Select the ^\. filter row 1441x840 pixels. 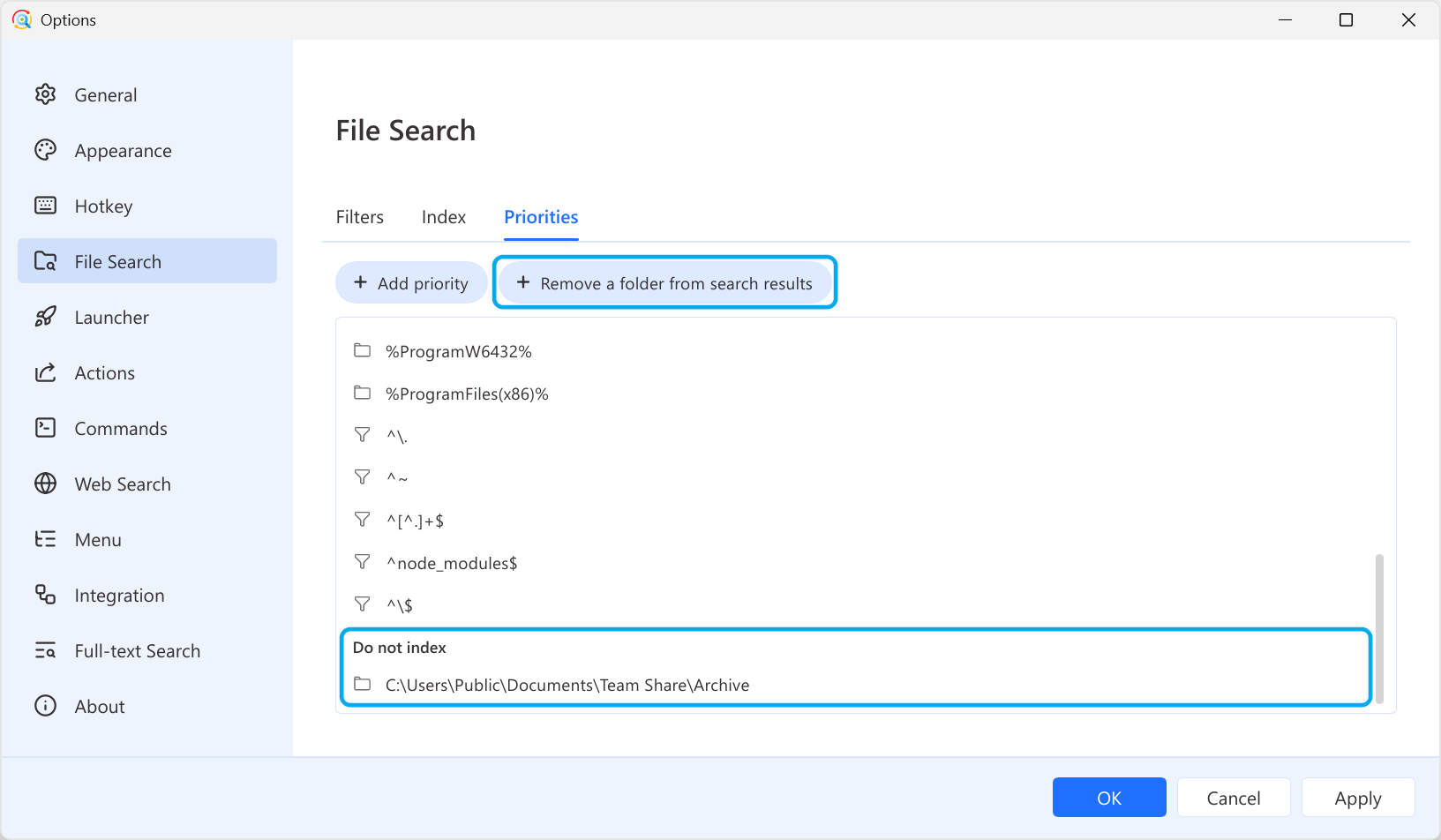point(865,436)
